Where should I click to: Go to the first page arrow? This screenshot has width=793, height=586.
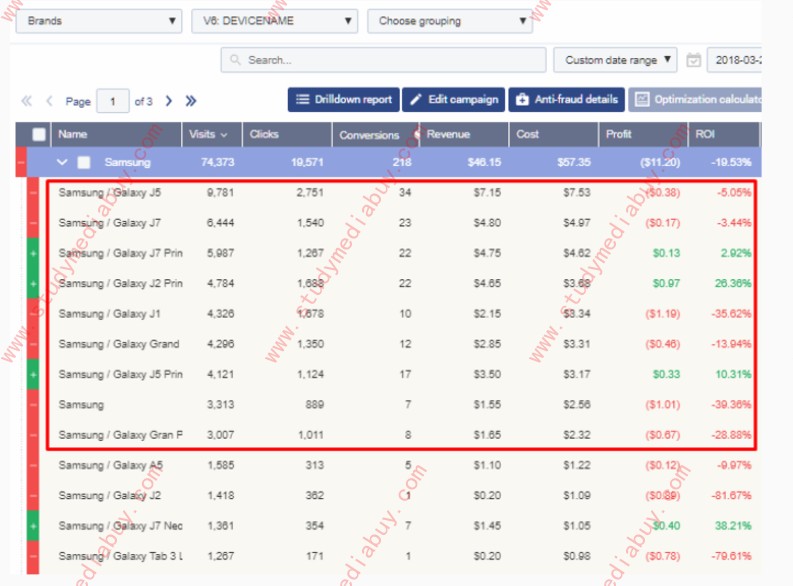point(26,101)
